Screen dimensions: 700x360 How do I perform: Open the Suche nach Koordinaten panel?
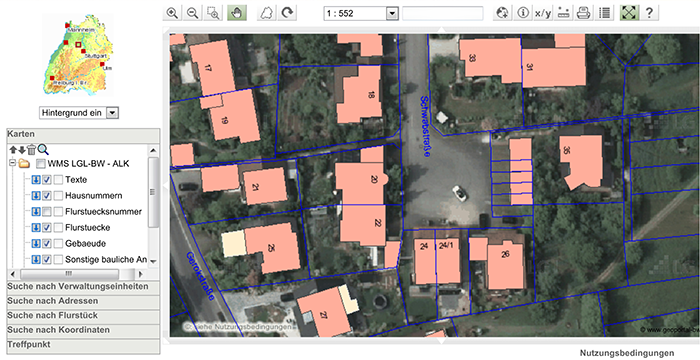tap(83, 330)
